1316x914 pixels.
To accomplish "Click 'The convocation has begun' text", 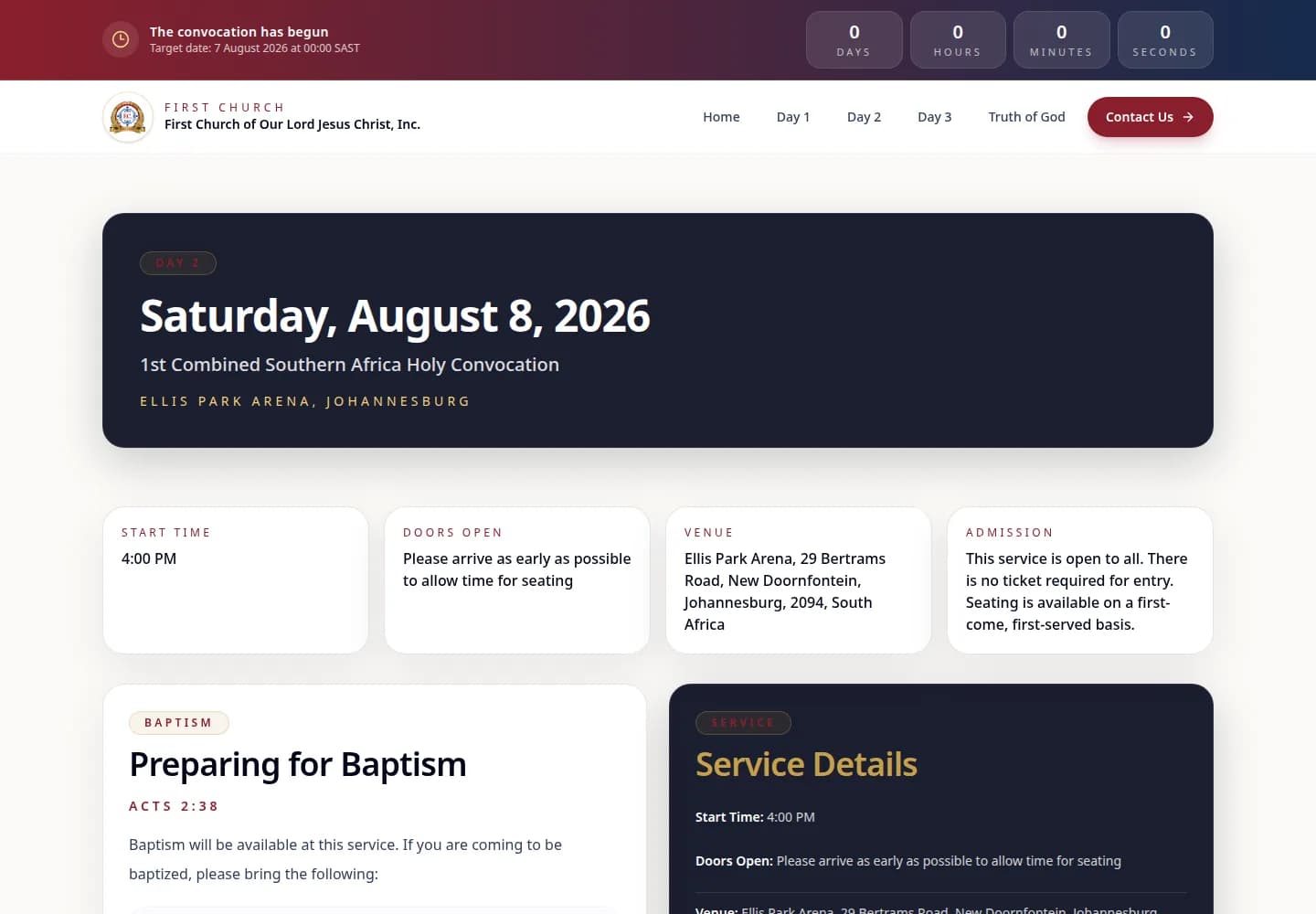I will coord(239,32).
